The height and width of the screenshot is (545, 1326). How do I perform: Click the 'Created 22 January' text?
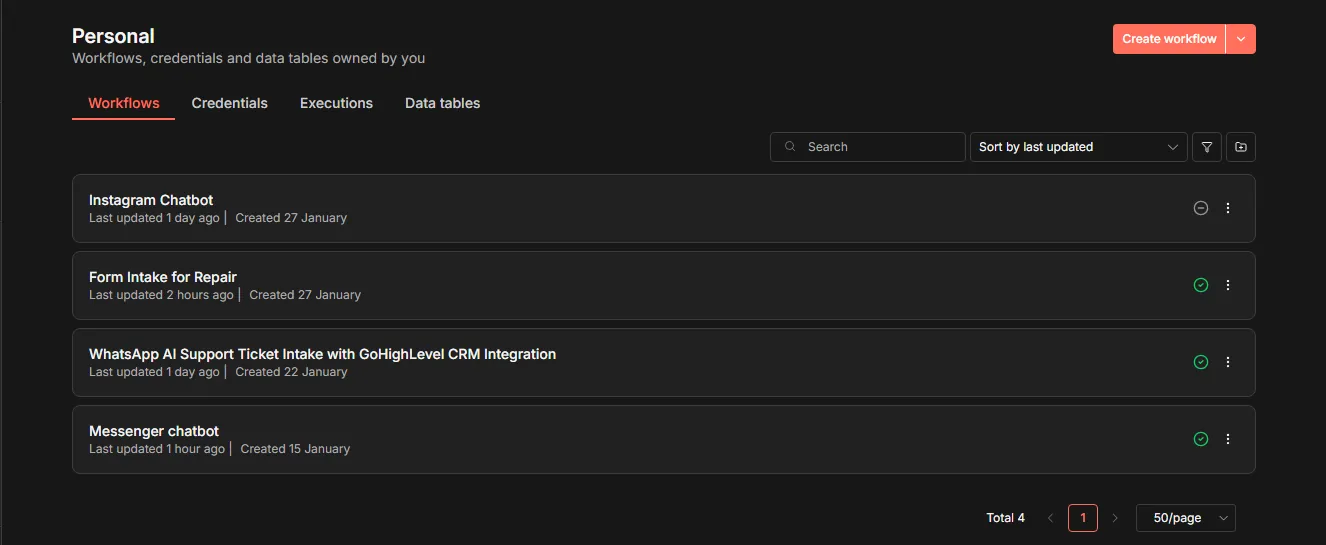tap(291, 372)
